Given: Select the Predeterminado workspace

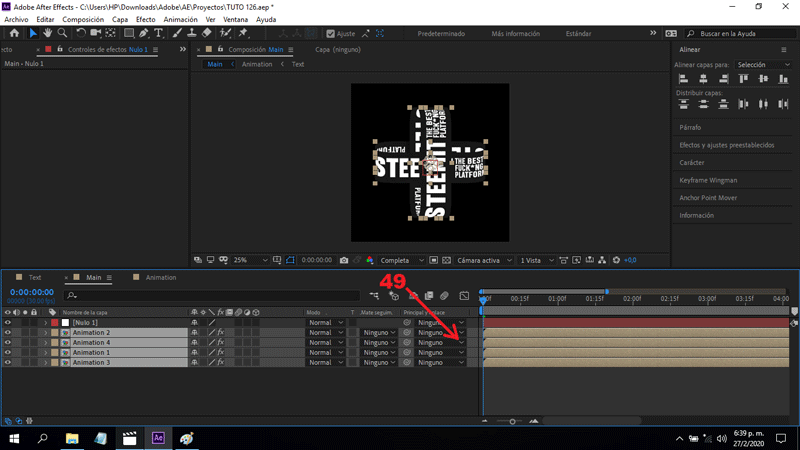Looking at the screenshot, I should pyautogui.click(x=441, y=34).
